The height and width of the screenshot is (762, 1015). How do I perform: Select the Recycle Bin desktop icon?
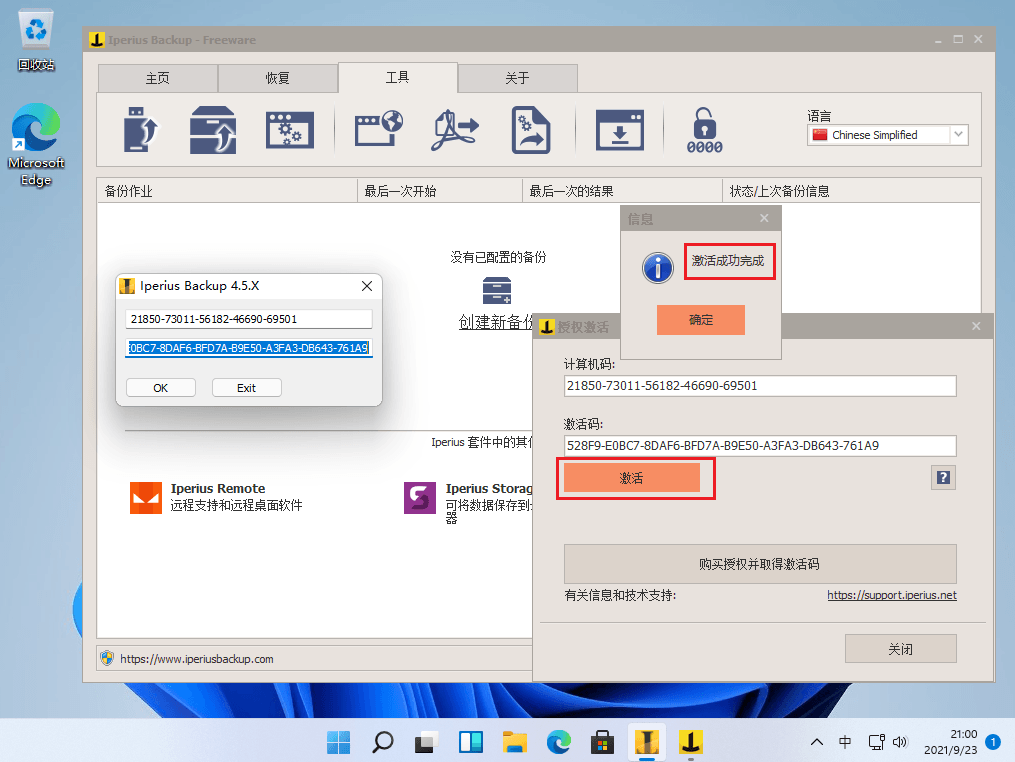[36, 40]
